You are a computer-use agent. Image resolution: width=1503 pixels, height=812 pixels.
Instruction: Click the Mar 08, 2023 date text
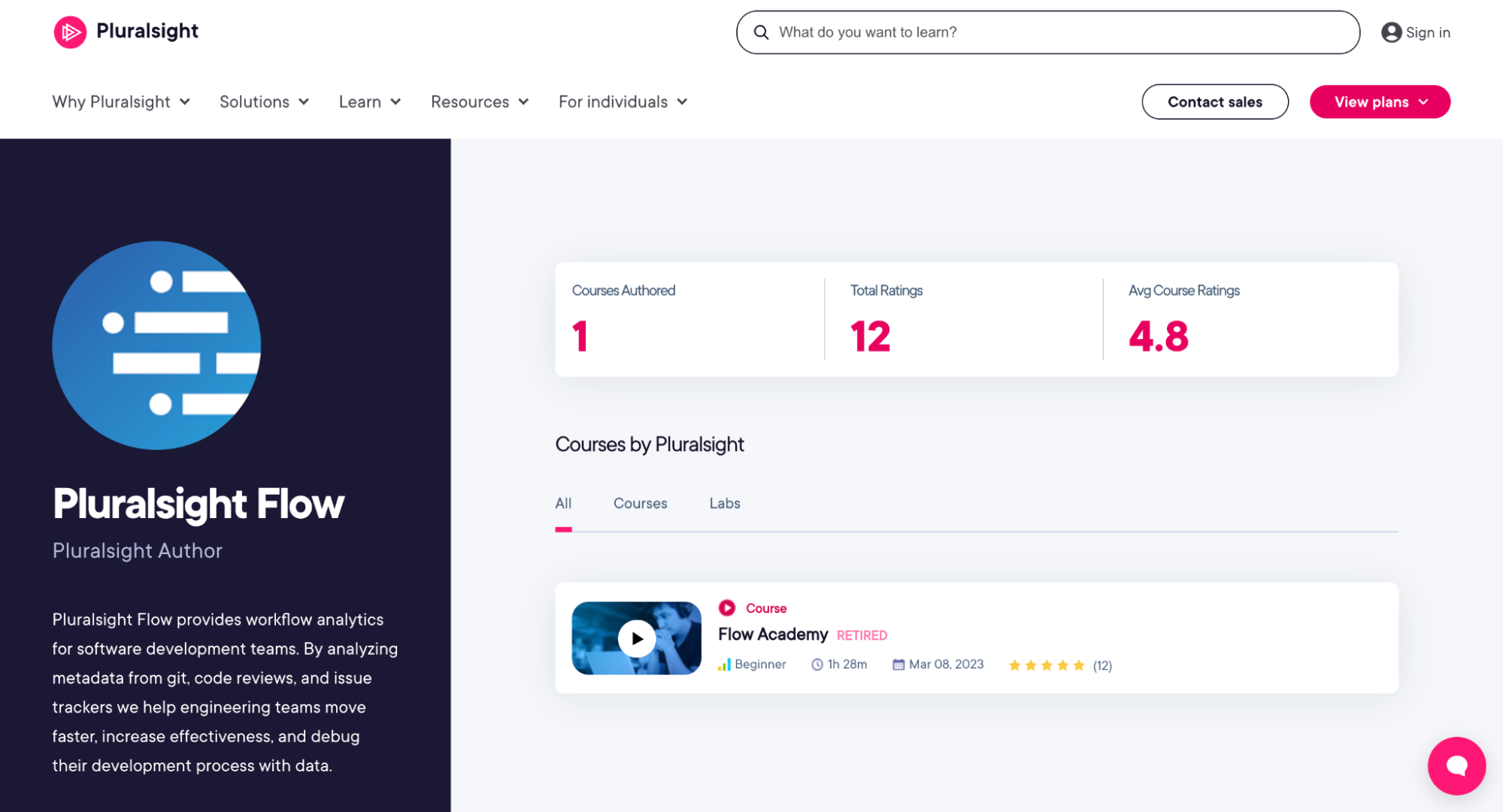[x=947, y=665]
